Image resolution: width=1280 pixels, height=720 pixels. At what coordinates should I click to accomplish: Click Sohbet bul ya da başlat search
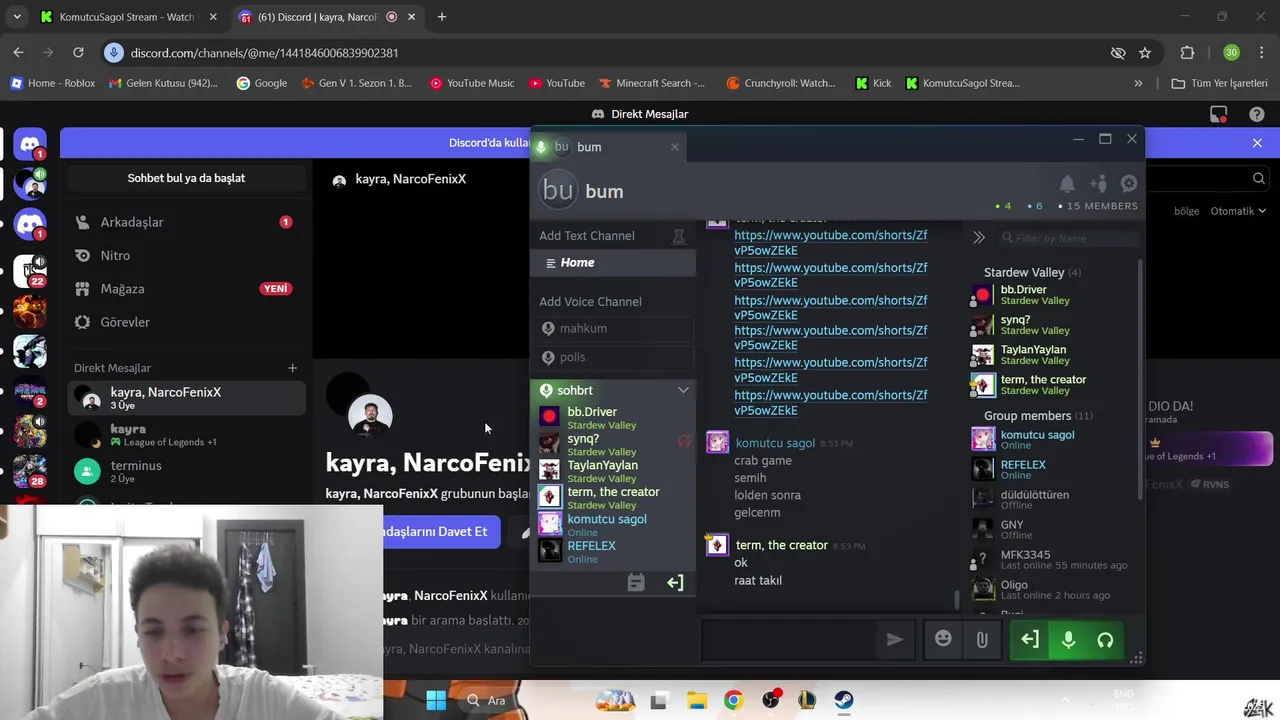pyautogui.click(x=186, y=178)
